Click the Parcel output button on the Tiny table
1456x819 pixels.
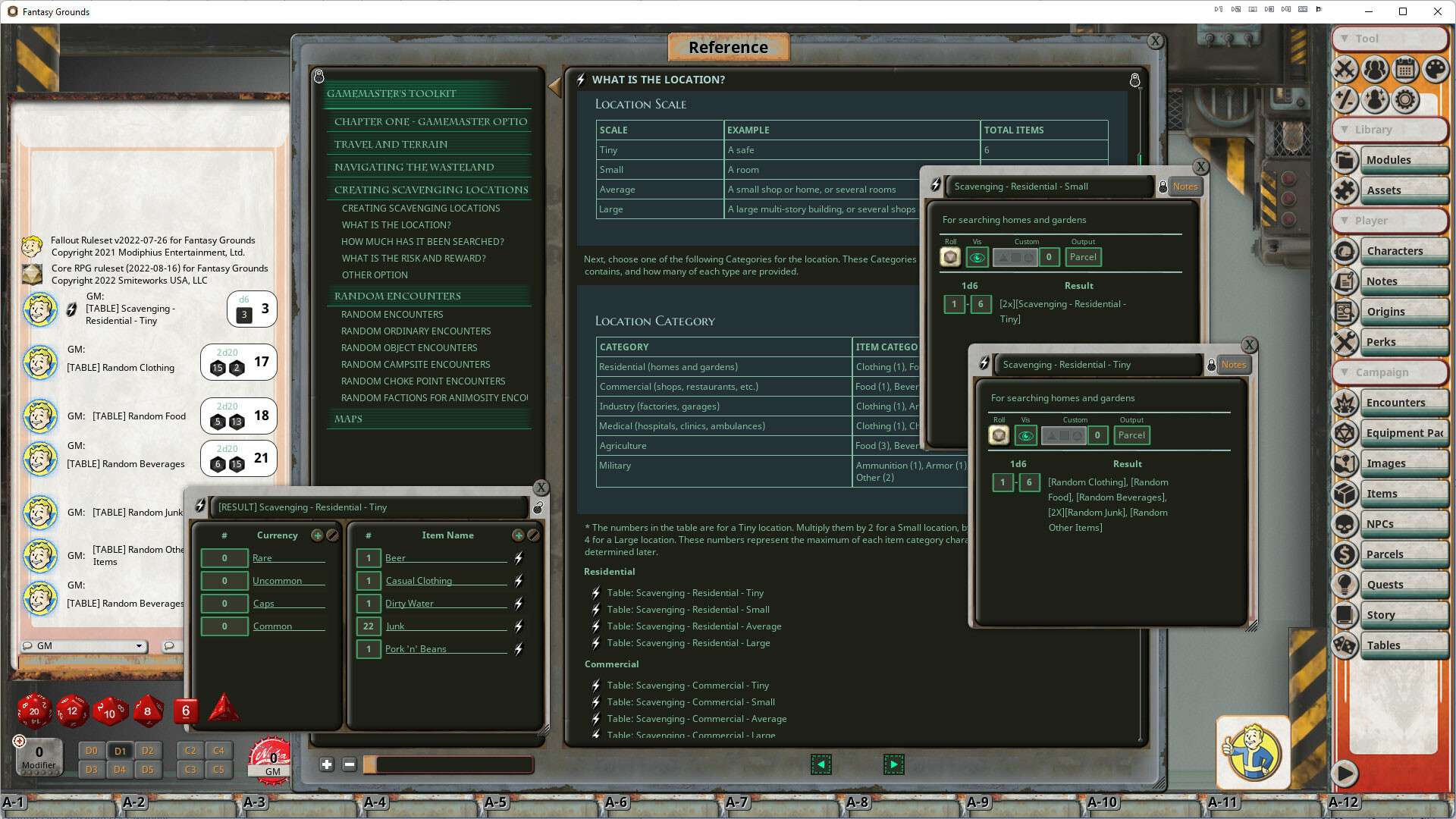click(1131, 435)
